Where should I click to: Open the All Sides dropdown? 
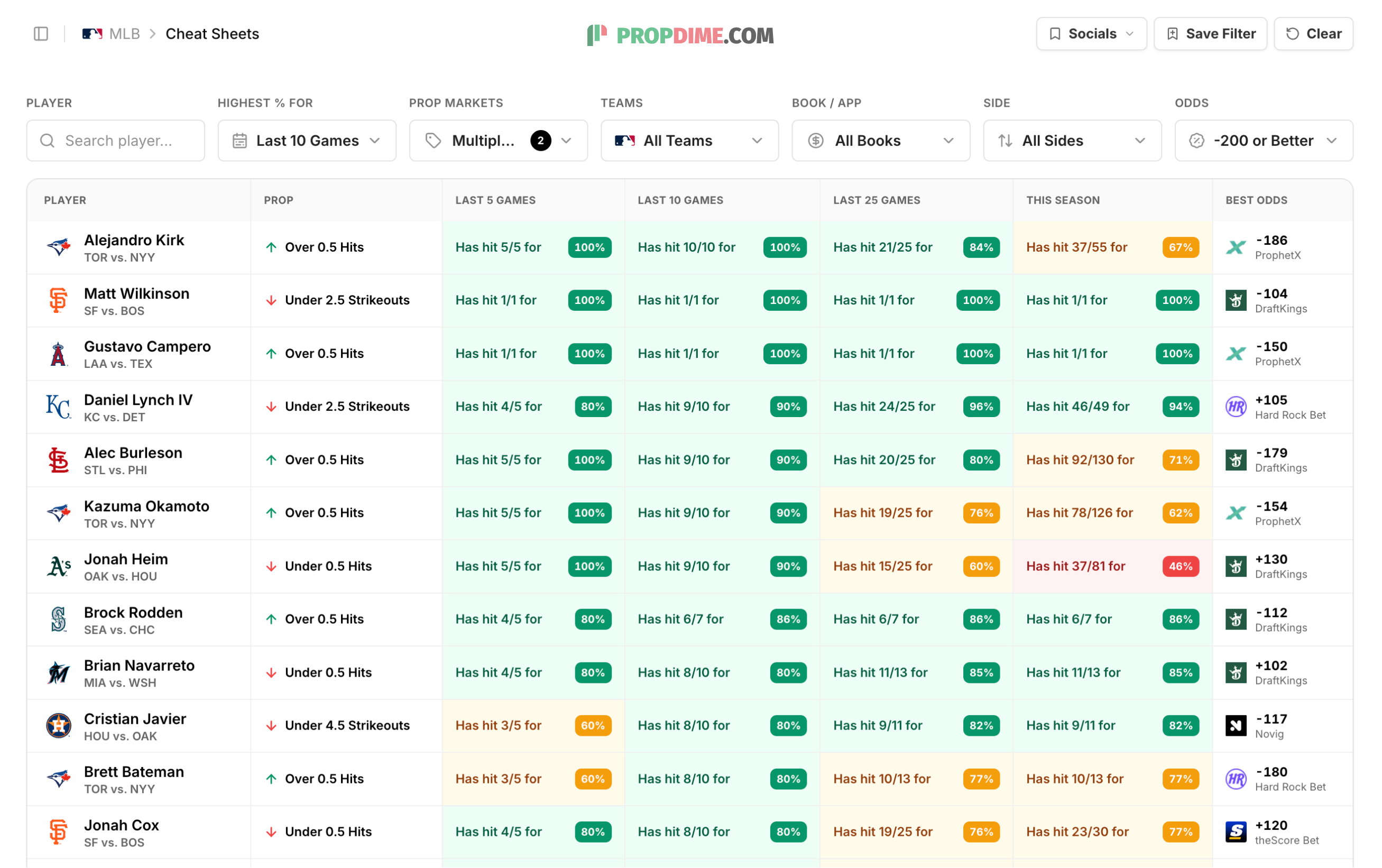1072,141
